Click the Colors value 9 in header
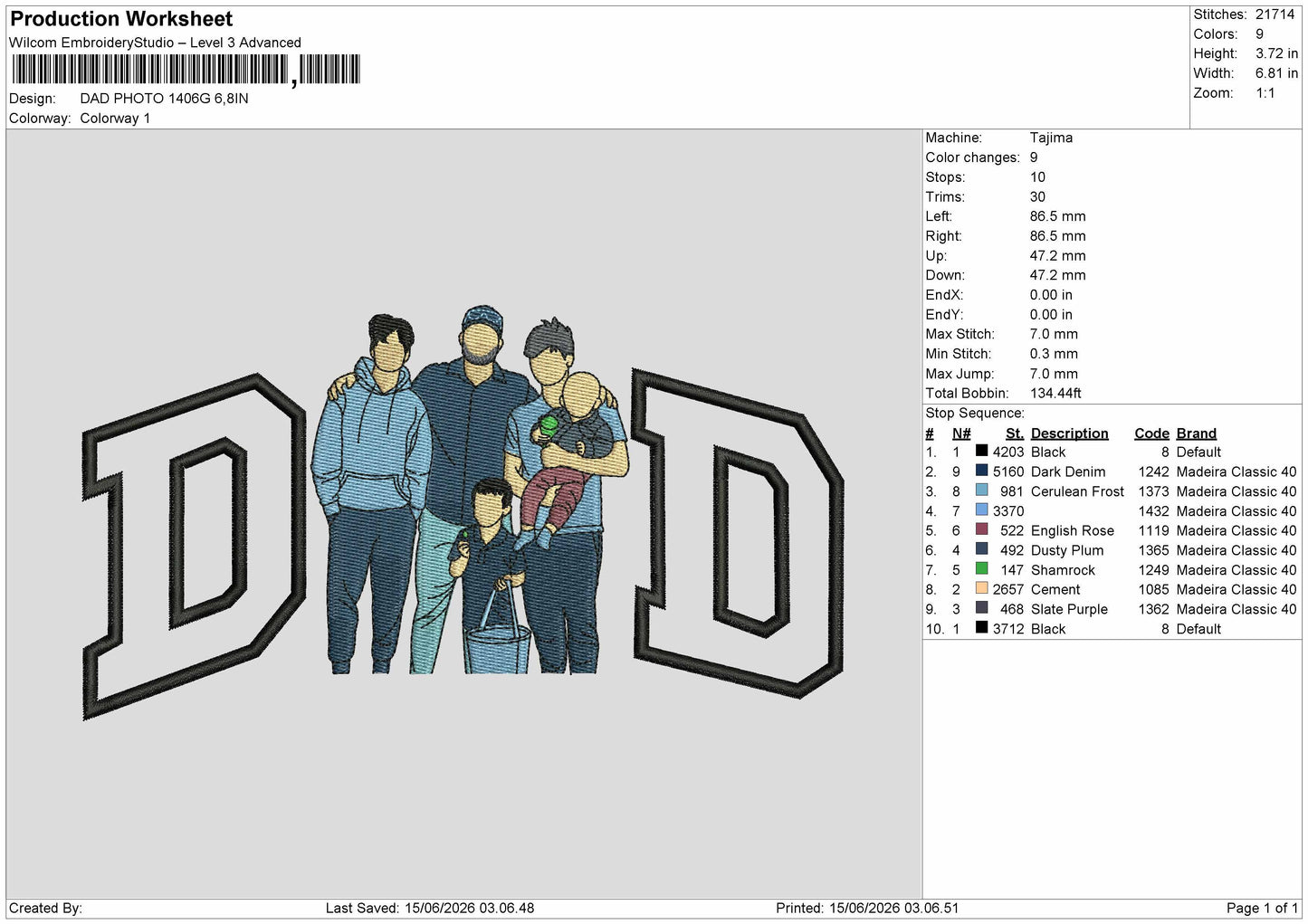Image resolution: width=1308 pixels, height=924 pixels. [x=1259, y=34]
